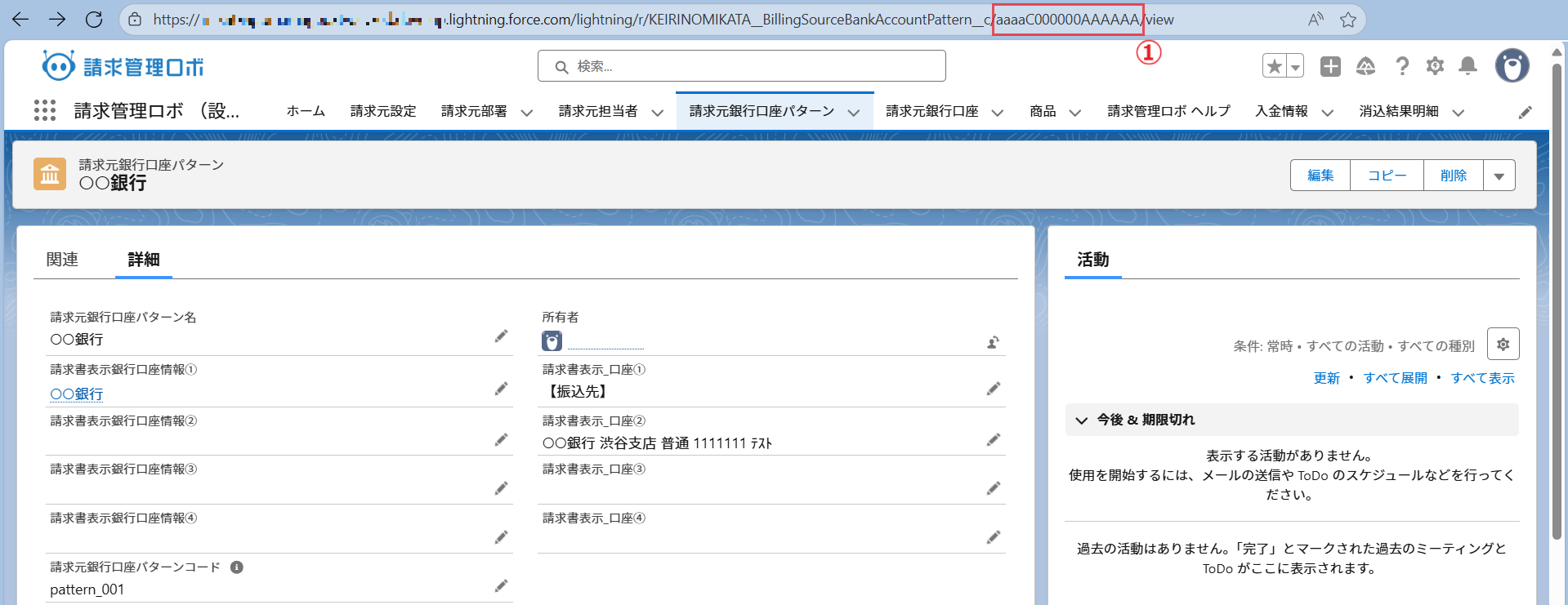Click the change owner icon

[993, 342]
